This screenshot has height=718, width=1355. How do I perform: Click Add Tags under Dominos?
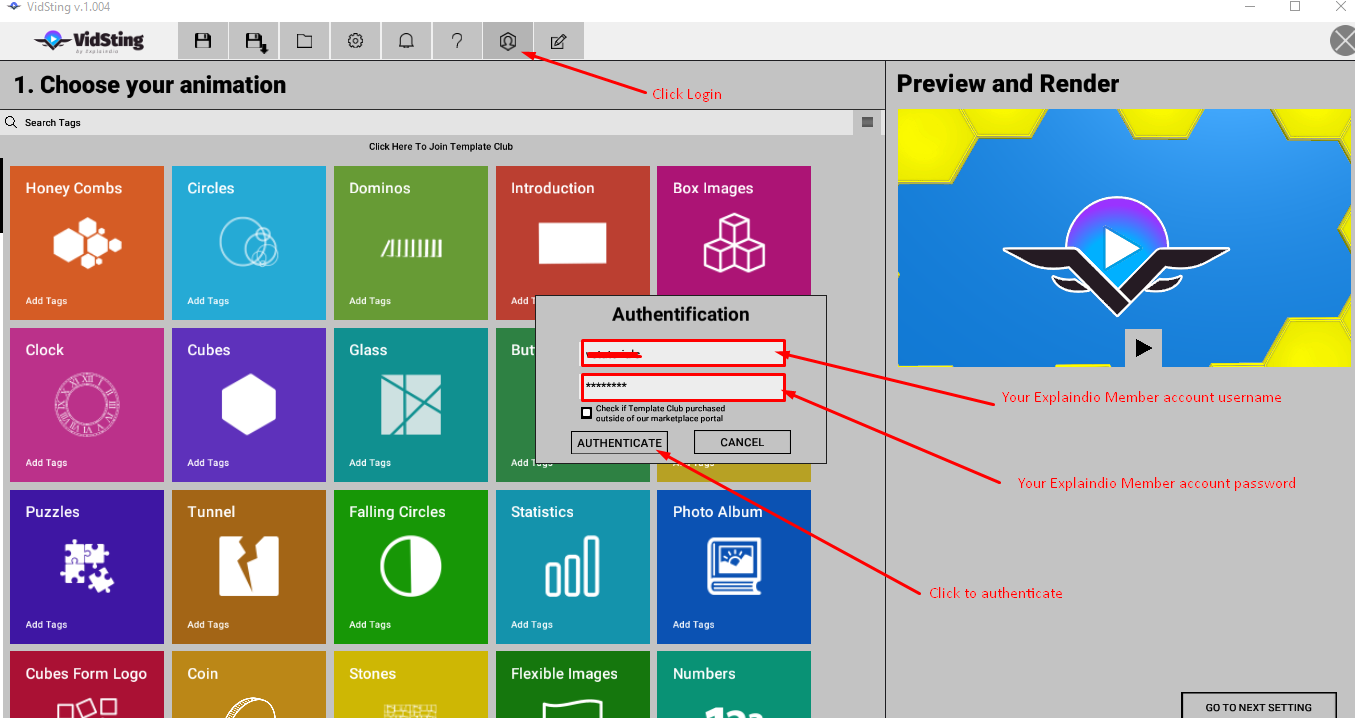click(x=370, y=301)
